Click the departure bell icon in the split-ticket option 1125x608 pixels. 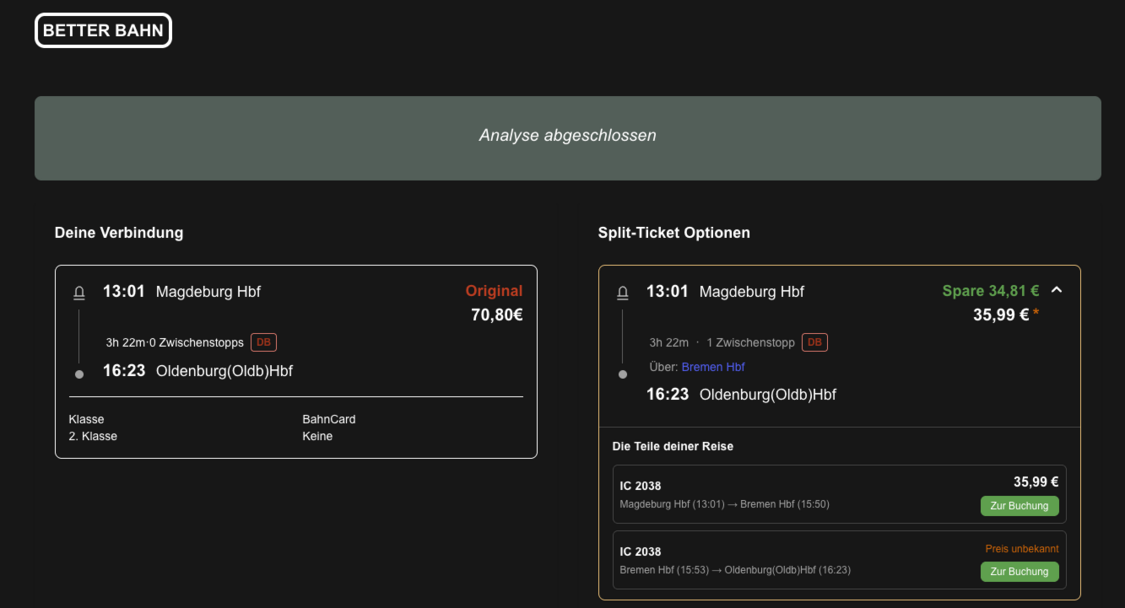(x=622, y=293)
